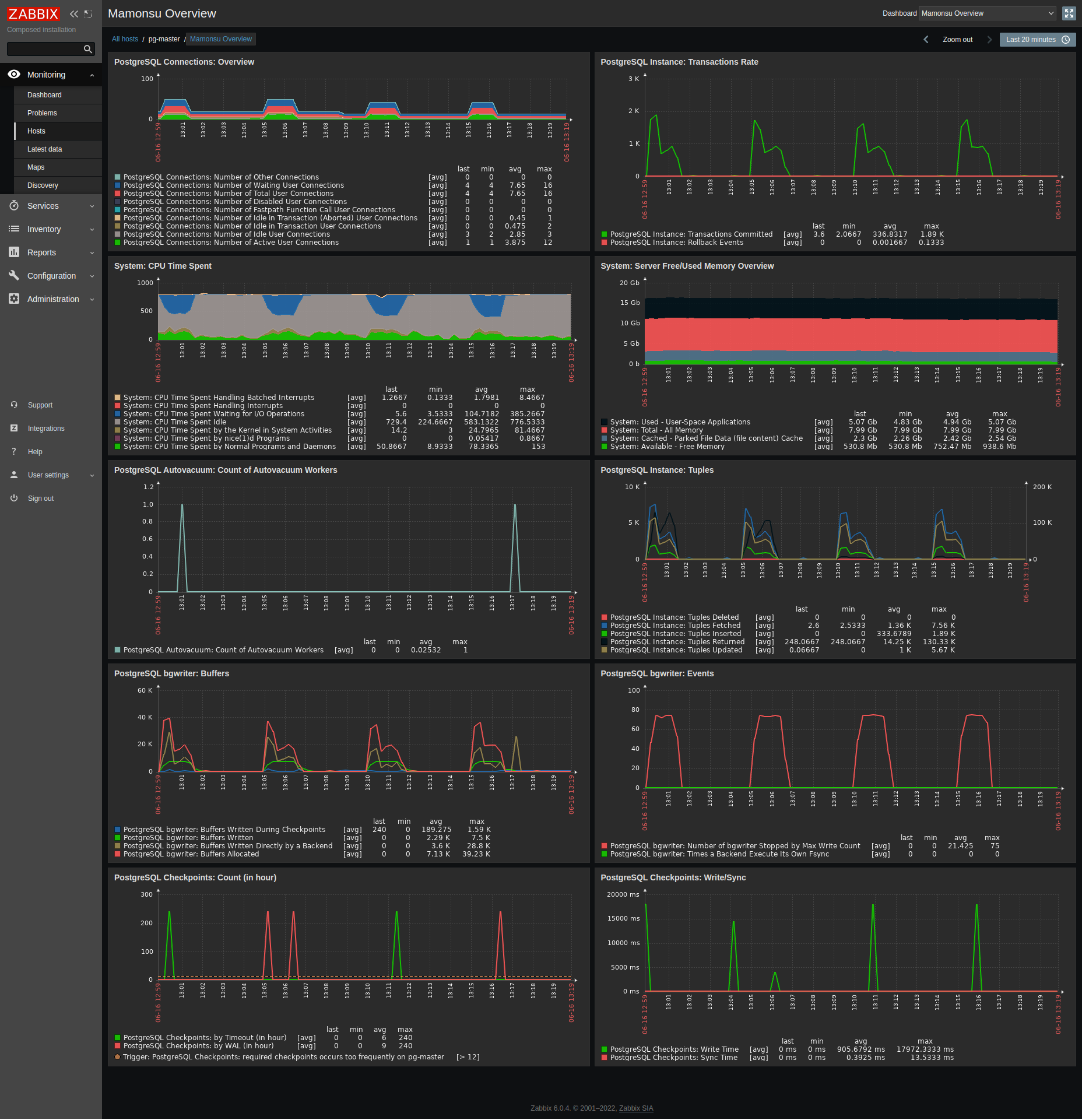1082x1120 pixels.
Task: Click 'PostgreSQL Checkpoints: by WAL (in hour)' legend
Action: (198, 1046)
